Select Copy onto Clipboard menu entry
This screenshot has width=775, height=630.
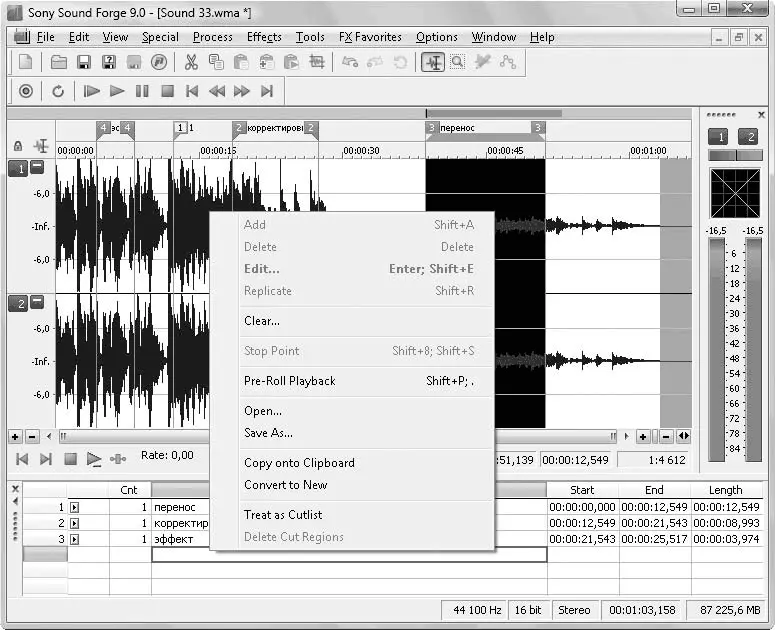point(299,463)
